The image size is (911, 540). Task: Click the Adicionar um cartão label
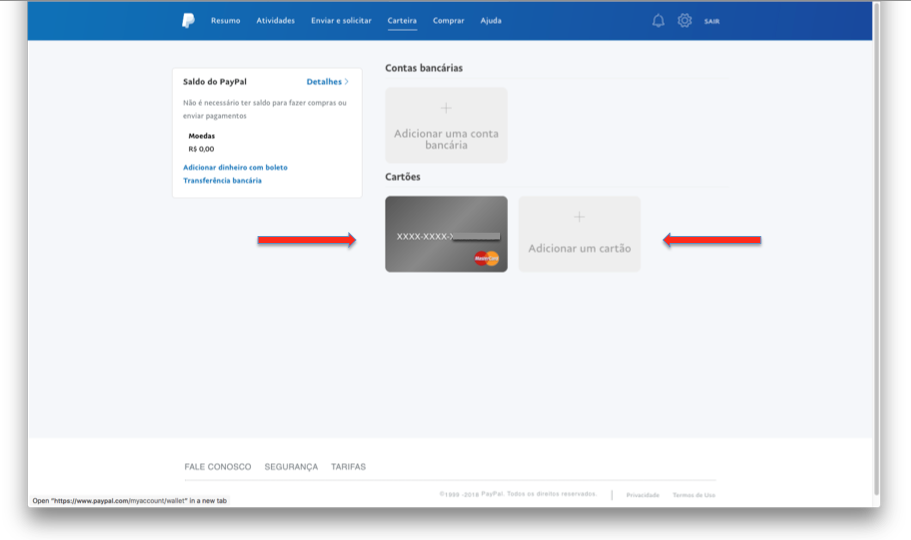click(579, 248)
